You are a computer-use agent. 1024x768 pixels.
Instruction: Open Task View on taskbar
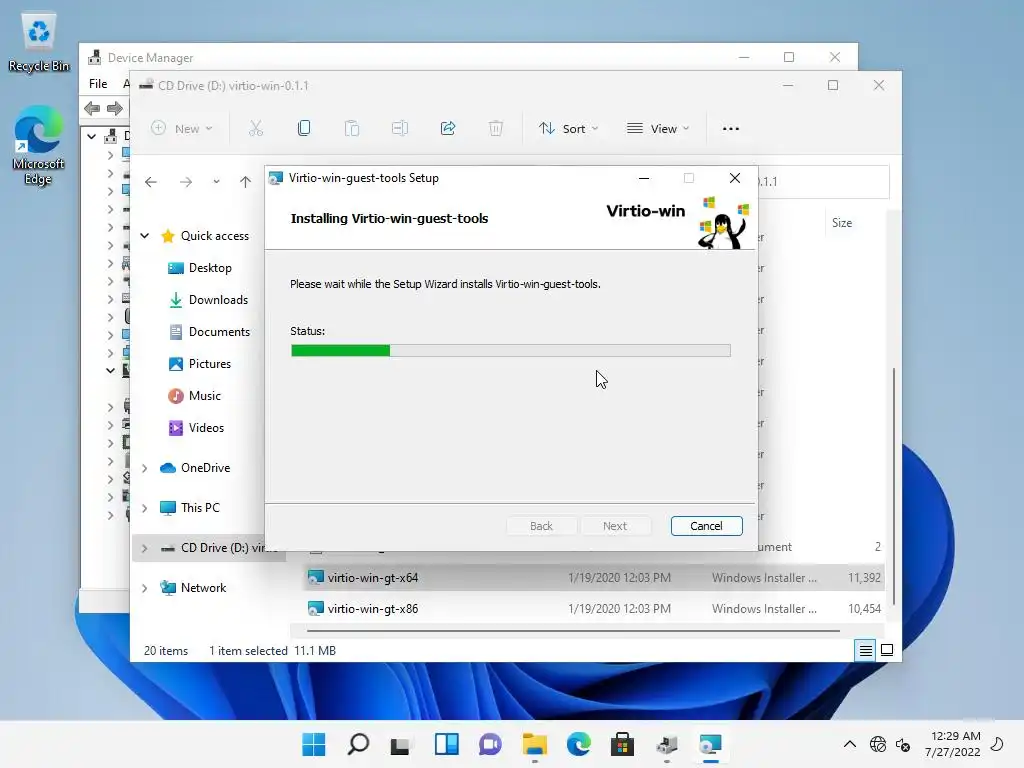tap(400, 744)
